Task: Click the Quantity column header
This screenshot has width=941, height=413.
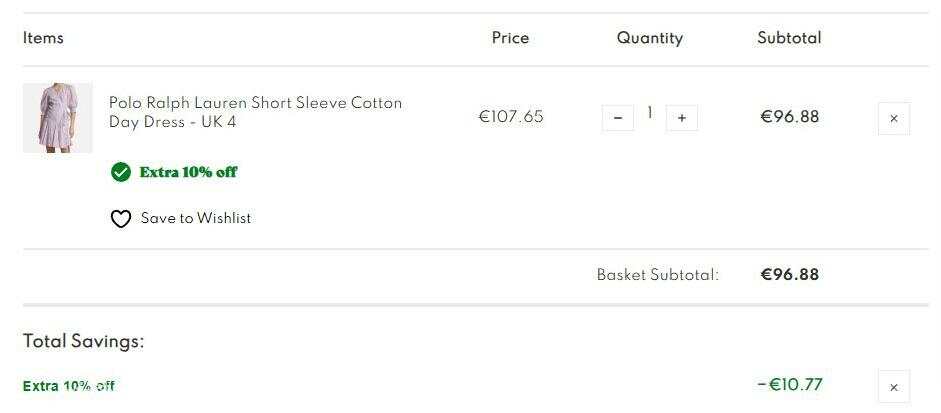Action: pos(650,38)
